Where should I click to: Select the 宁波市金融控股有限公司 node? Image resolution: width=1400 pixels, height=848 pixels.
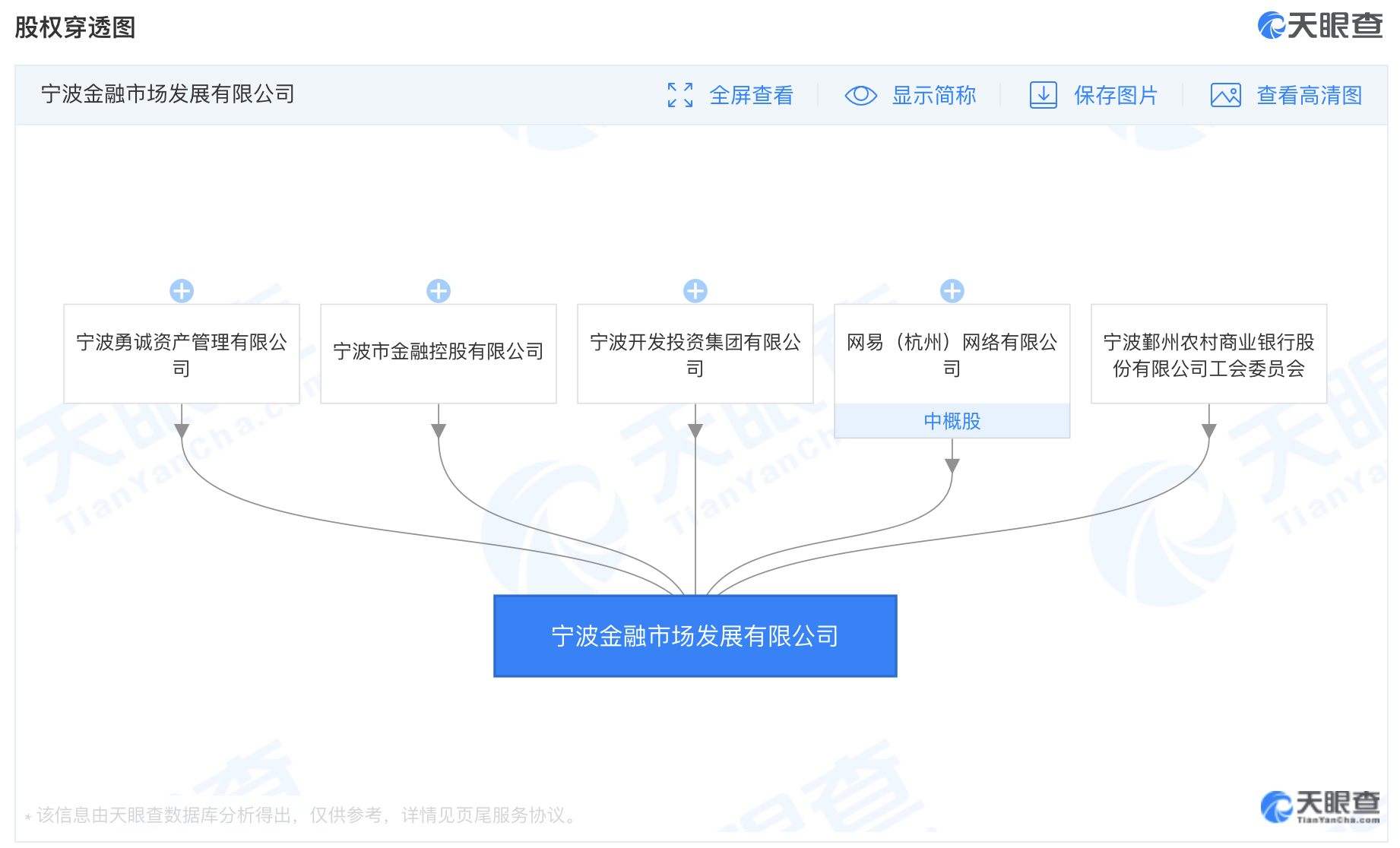(439, 354)
